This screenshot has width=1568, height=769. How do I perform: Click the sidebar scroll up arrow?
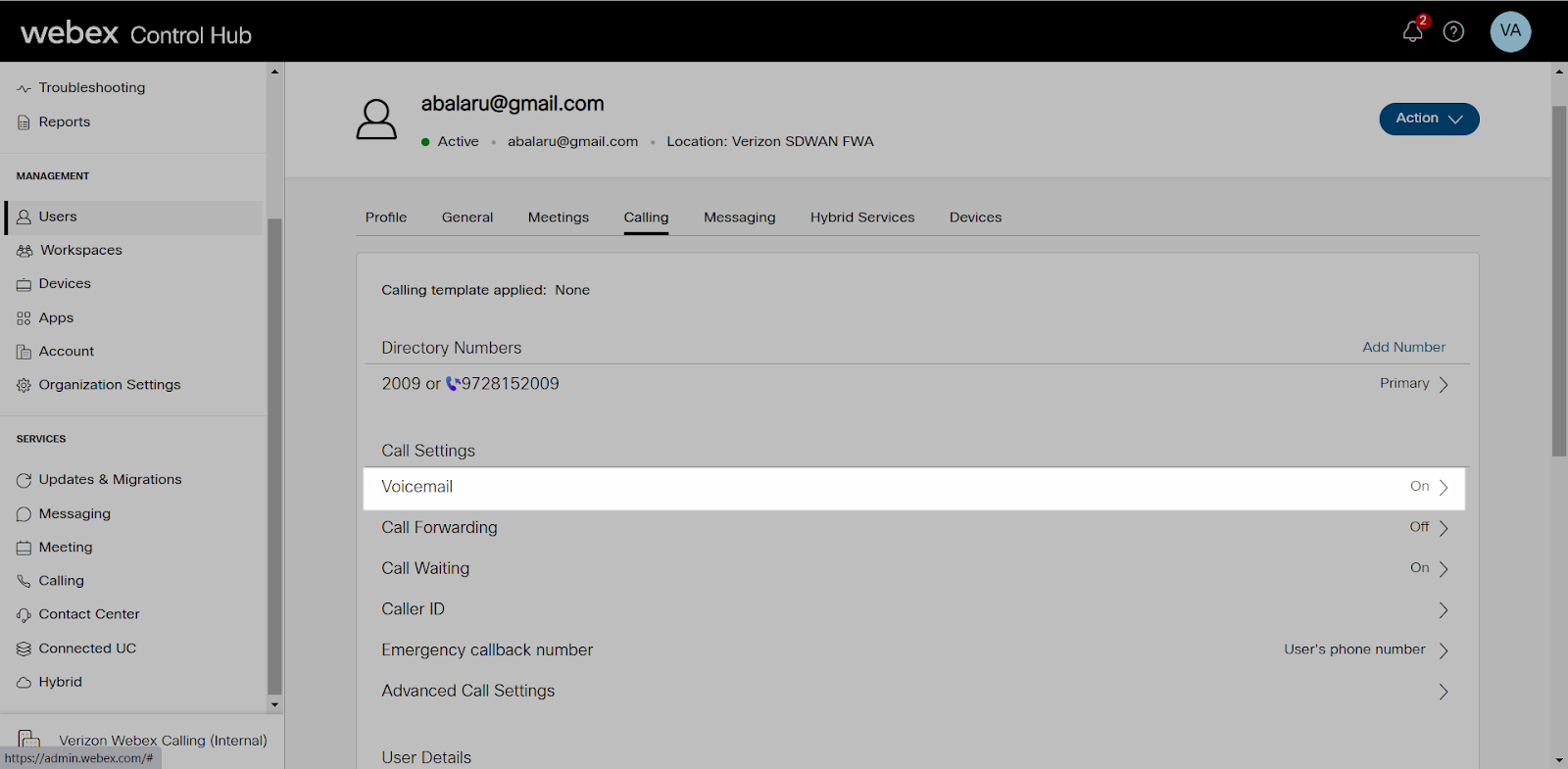274,72
